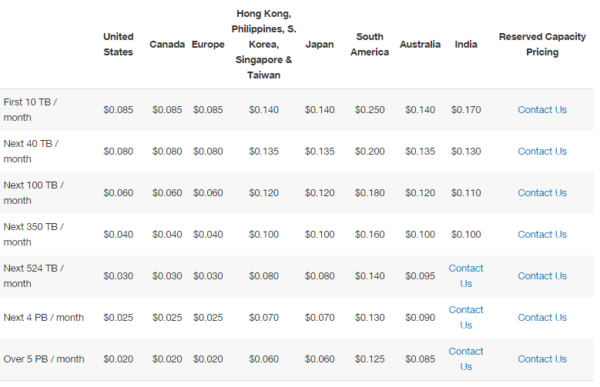Open Contact Us for First 10 TB reserved pricing

click(x=542, y=110)
